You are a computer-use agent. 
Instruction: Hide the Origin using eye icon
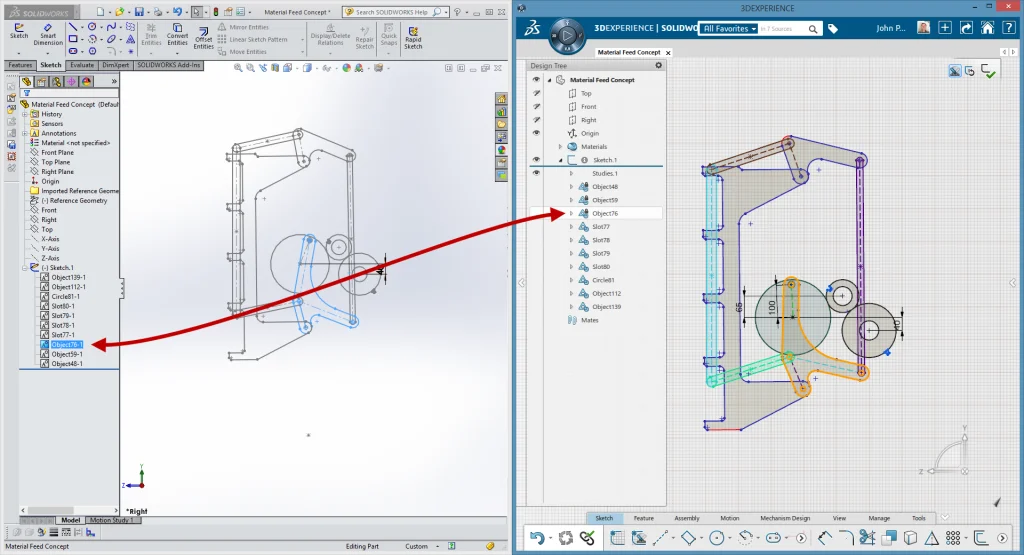pyautogui.click(x=536, y=133)
